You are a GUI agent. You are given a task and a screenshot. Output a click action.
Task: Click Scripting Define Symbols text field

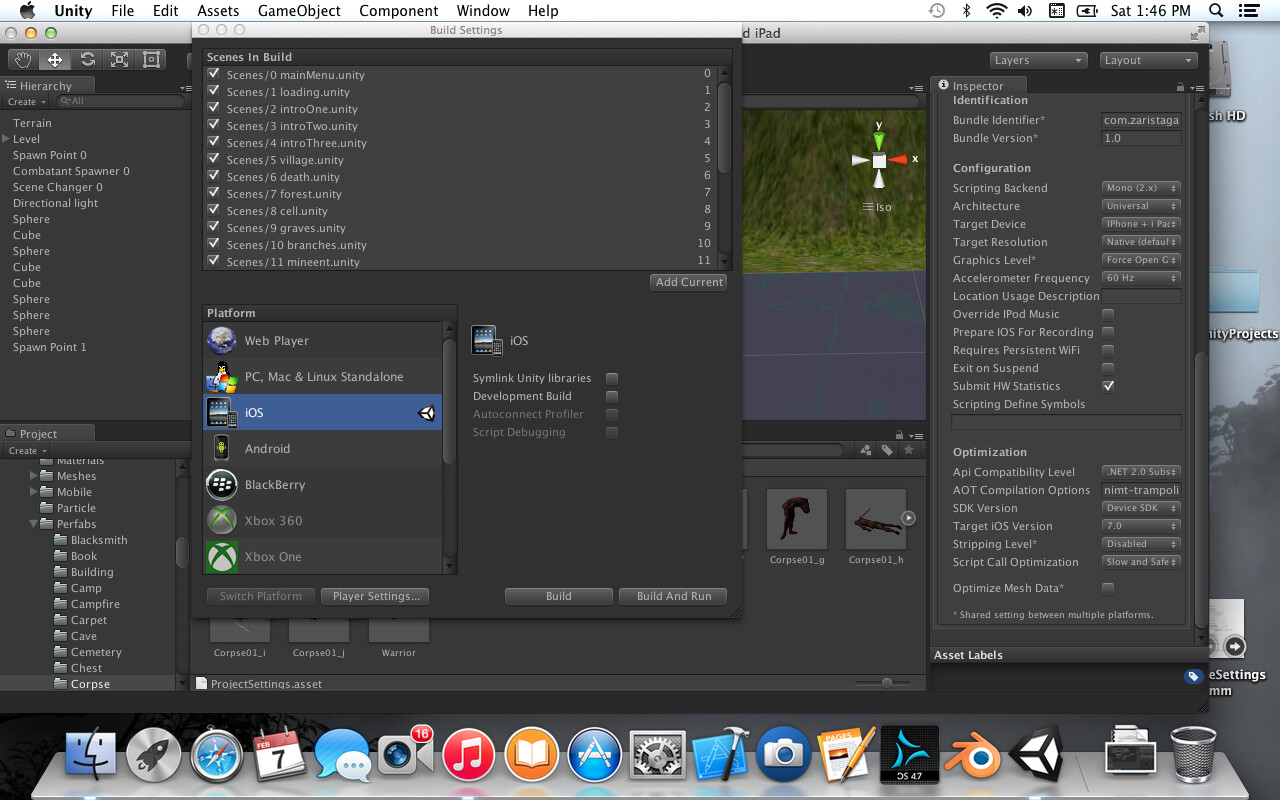(1066, 422)
